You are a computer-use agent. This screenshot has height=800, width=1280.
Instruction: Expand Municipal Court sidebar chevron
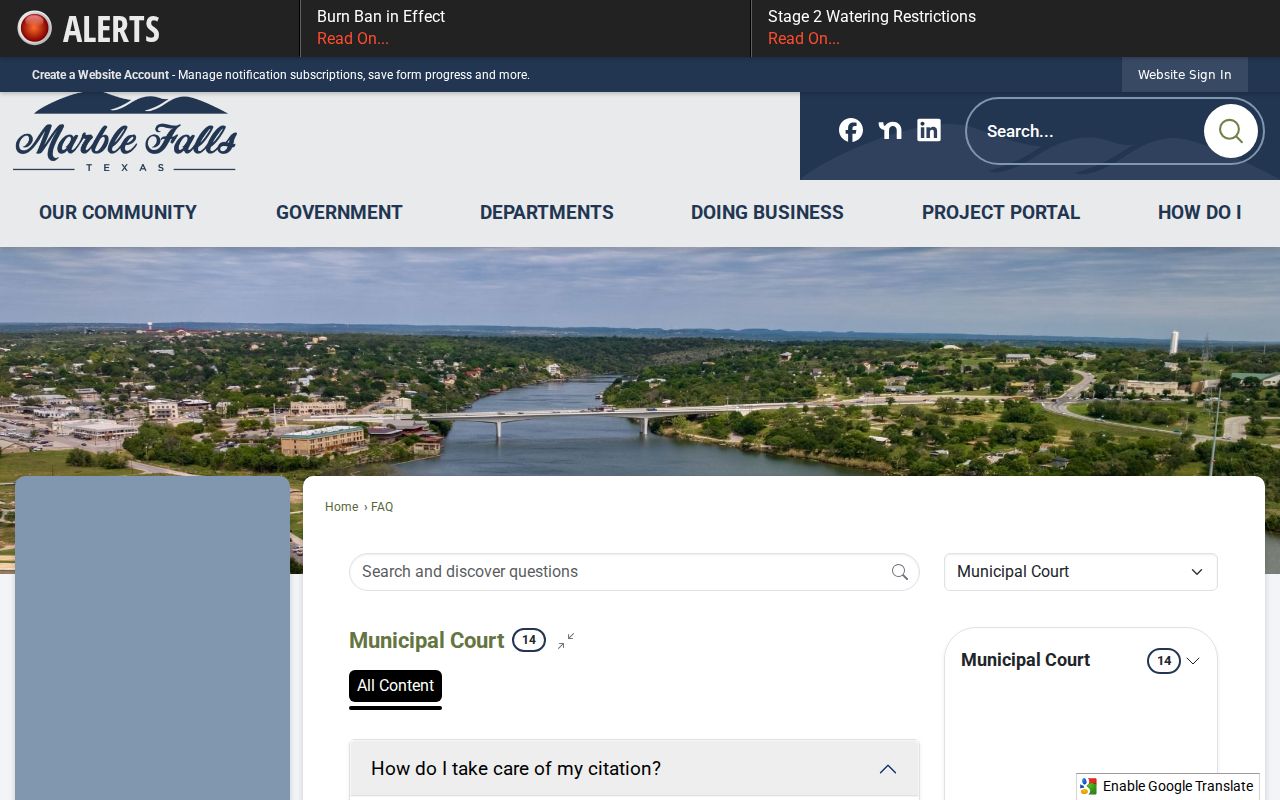coord(1192,661)
